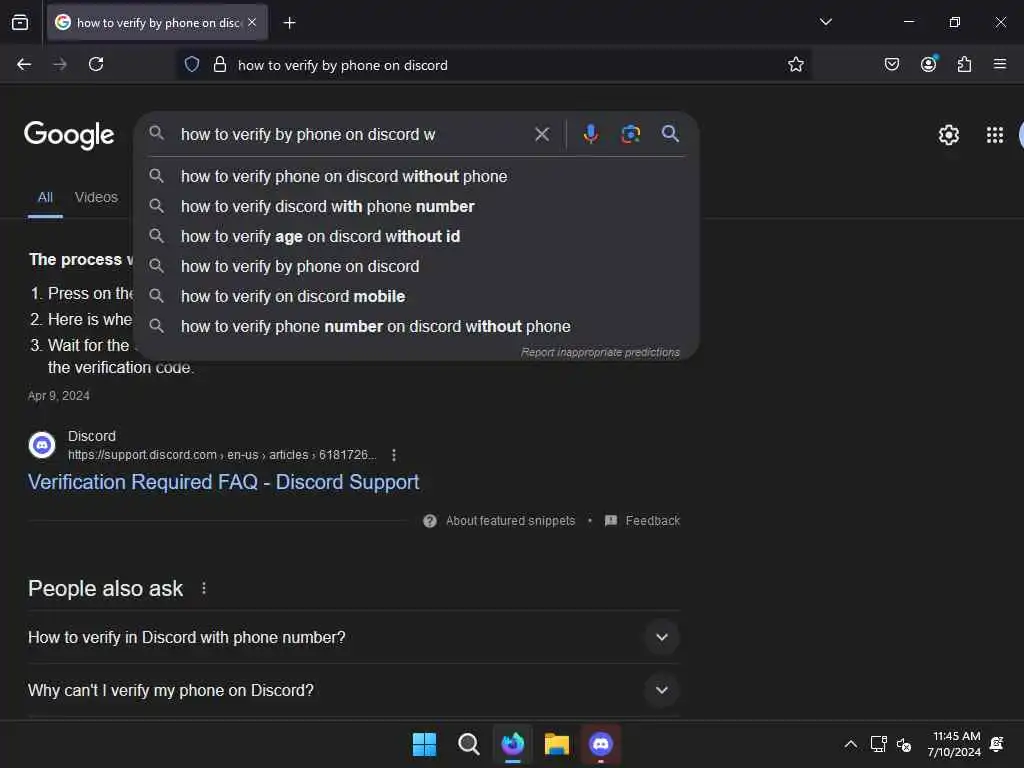This screenshot has width=1024, height=768.
Task: Open the list all tabs dropdown
Action: coord(825,22)
